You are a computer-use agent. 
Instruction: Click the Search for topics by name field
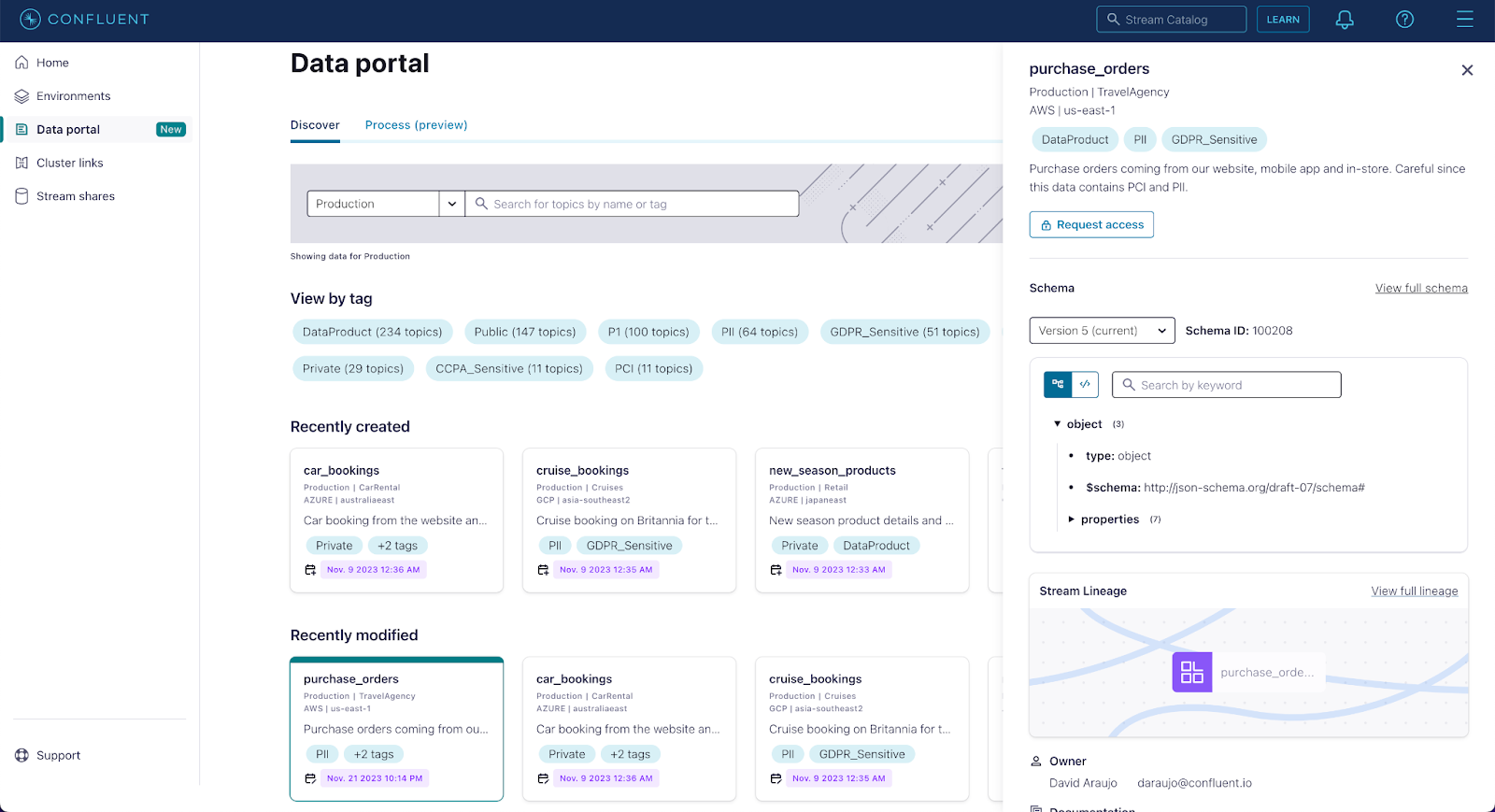click(x=632, y=204)
